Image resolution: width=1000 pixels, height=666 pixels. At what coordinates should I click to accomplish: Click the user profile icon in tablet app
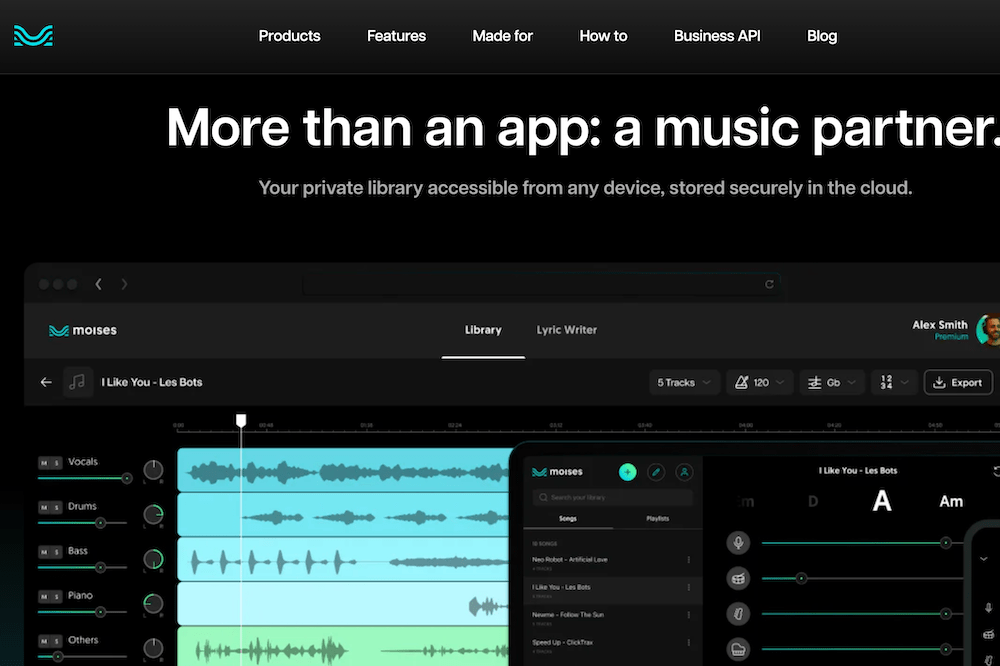pos(684,472)
